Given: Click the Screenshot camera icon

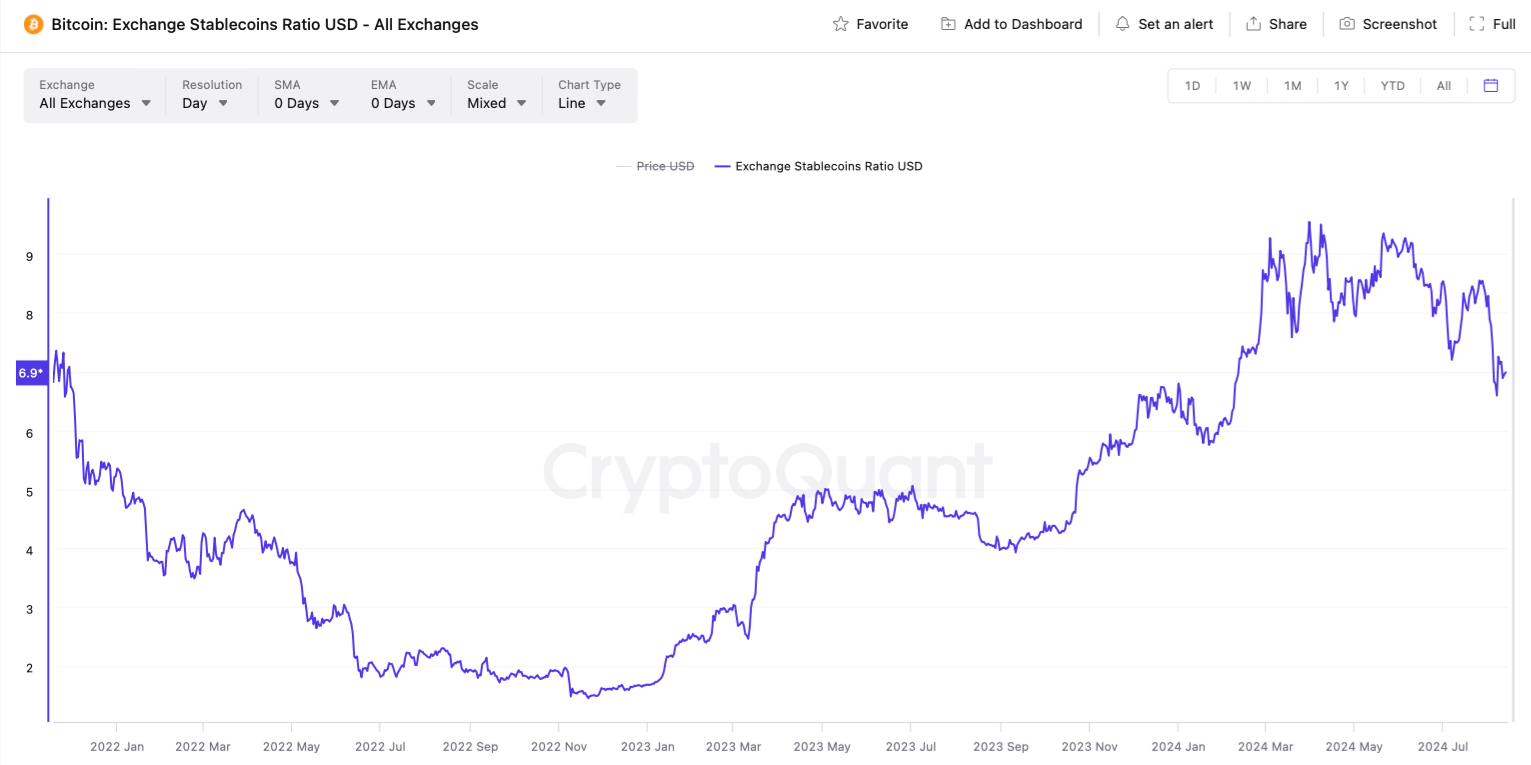Looking at the screenshot, I should (x=1347, y=24).
